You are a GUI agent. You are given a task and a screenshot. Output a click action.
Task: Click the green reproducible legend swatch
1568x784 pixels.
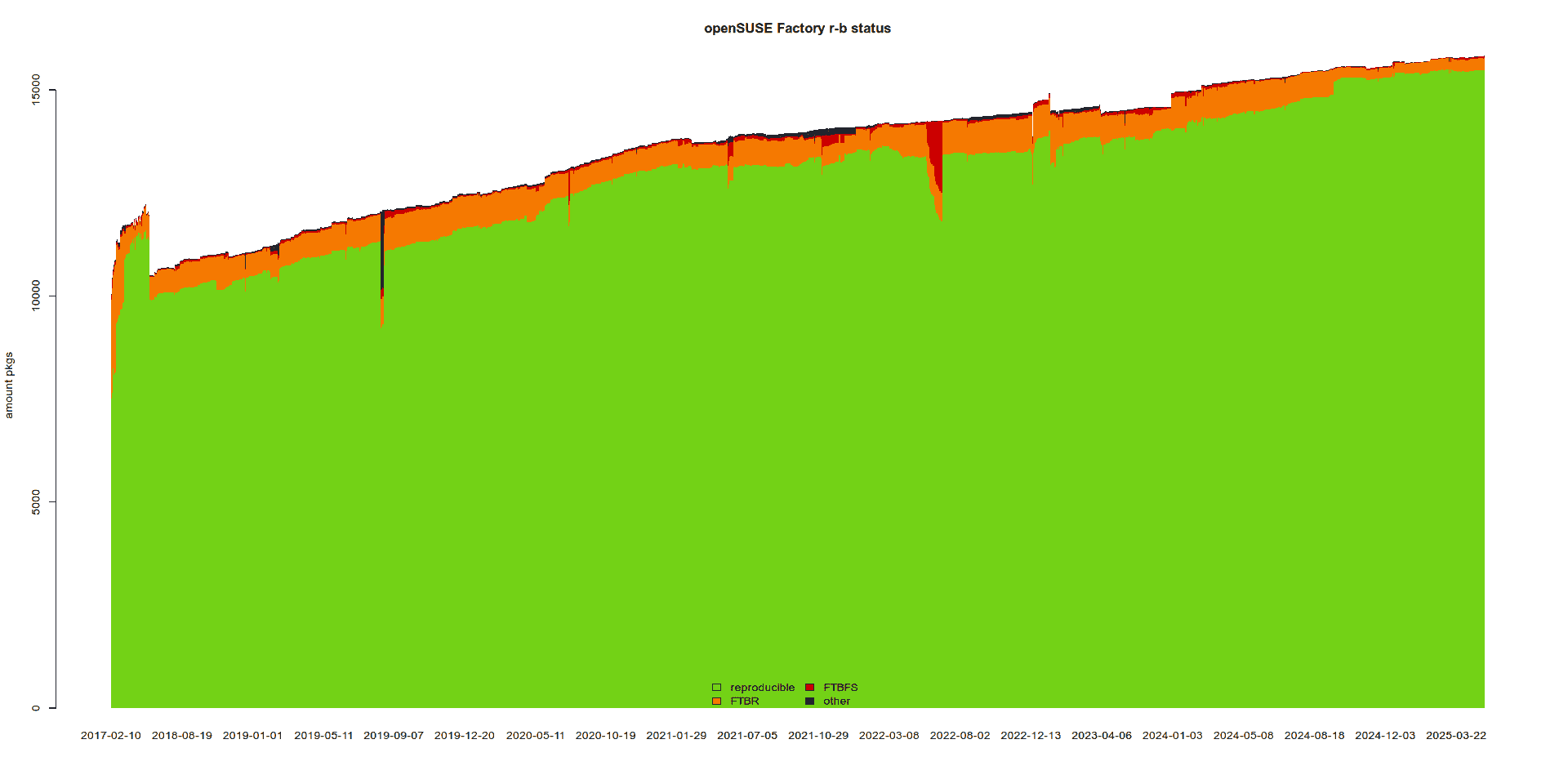click(x=716, y=688)
